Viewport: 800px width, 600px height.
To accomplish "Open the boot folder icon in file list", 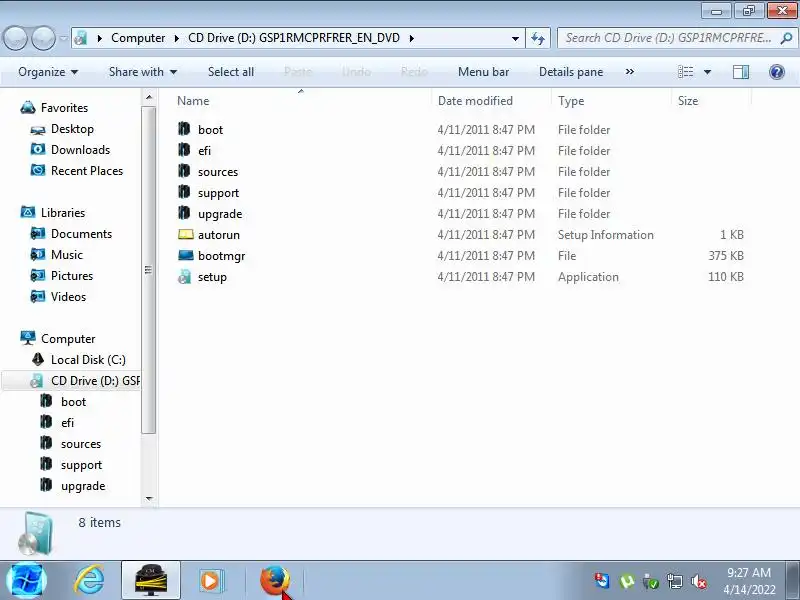I will [x=184, y=129].
